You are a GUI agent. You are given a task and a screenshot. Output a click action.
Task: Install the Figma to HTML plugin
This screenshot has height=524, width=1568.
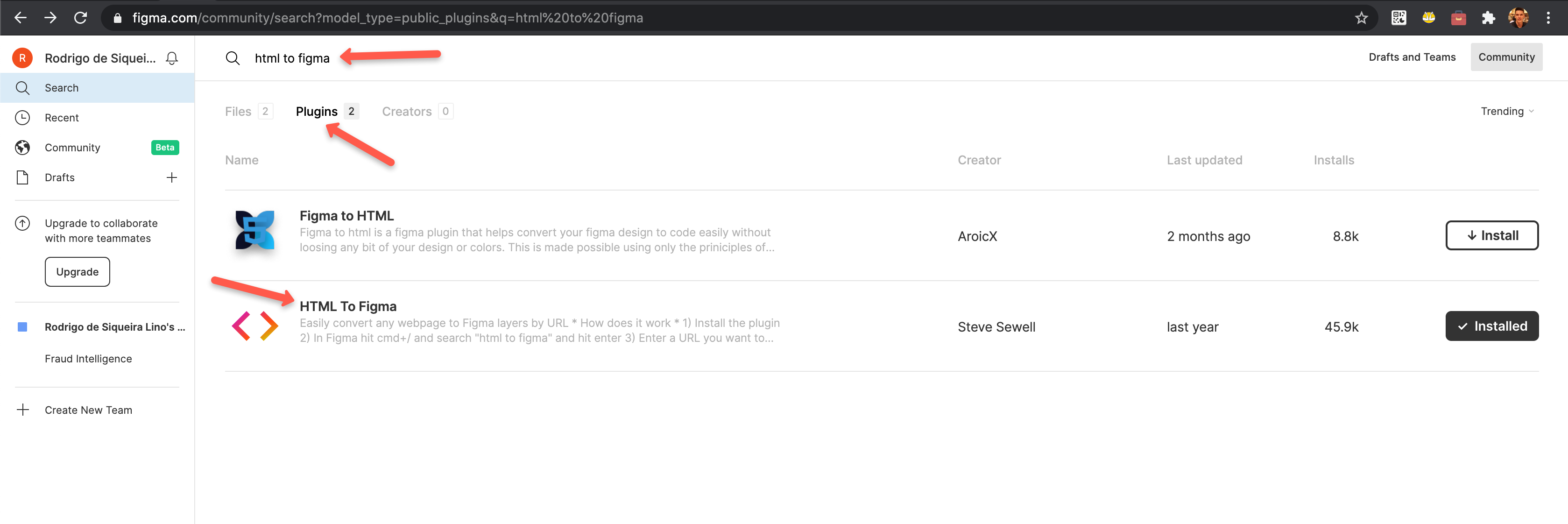click(1492, 235)
